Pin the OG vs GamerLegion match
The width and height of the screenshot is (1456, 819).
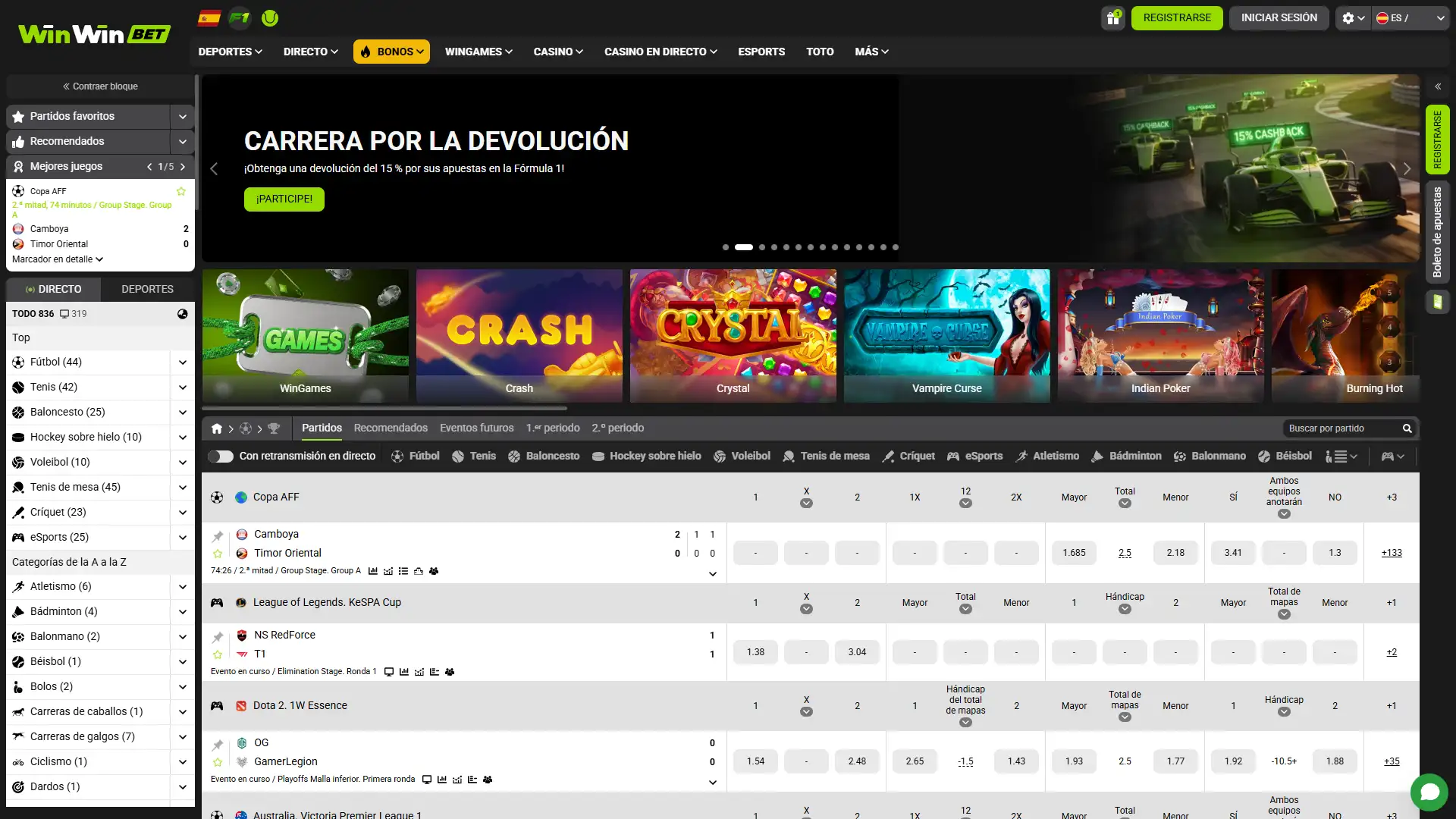[x=218, y=745]
